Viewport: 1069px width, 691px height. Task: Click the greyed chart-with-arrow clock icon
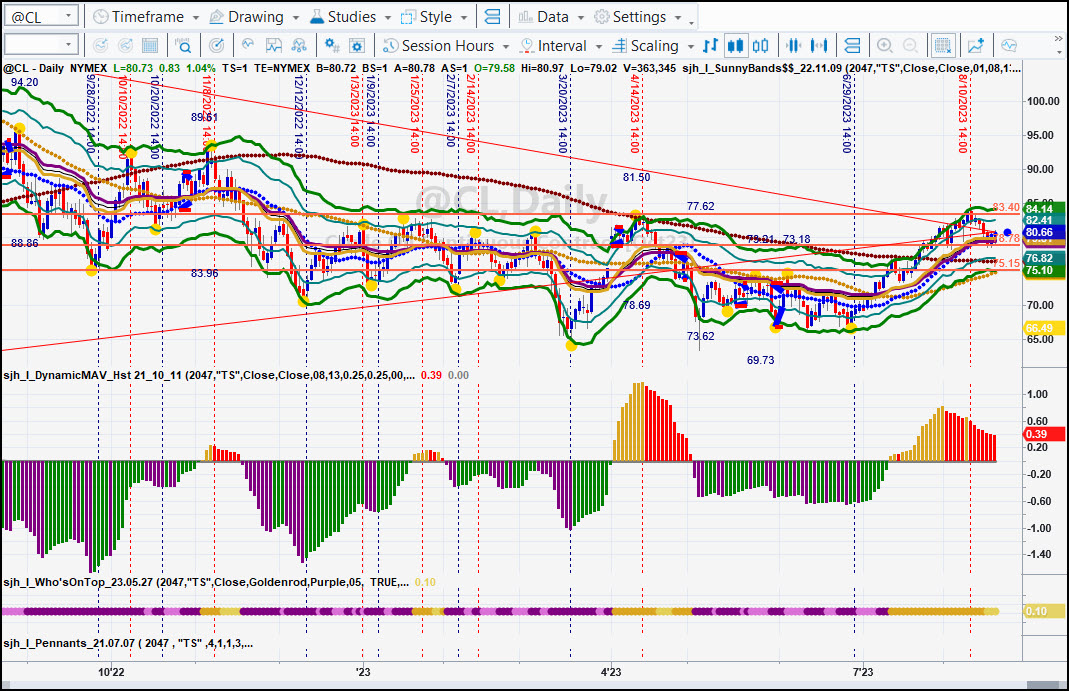(x=125, y=46)
